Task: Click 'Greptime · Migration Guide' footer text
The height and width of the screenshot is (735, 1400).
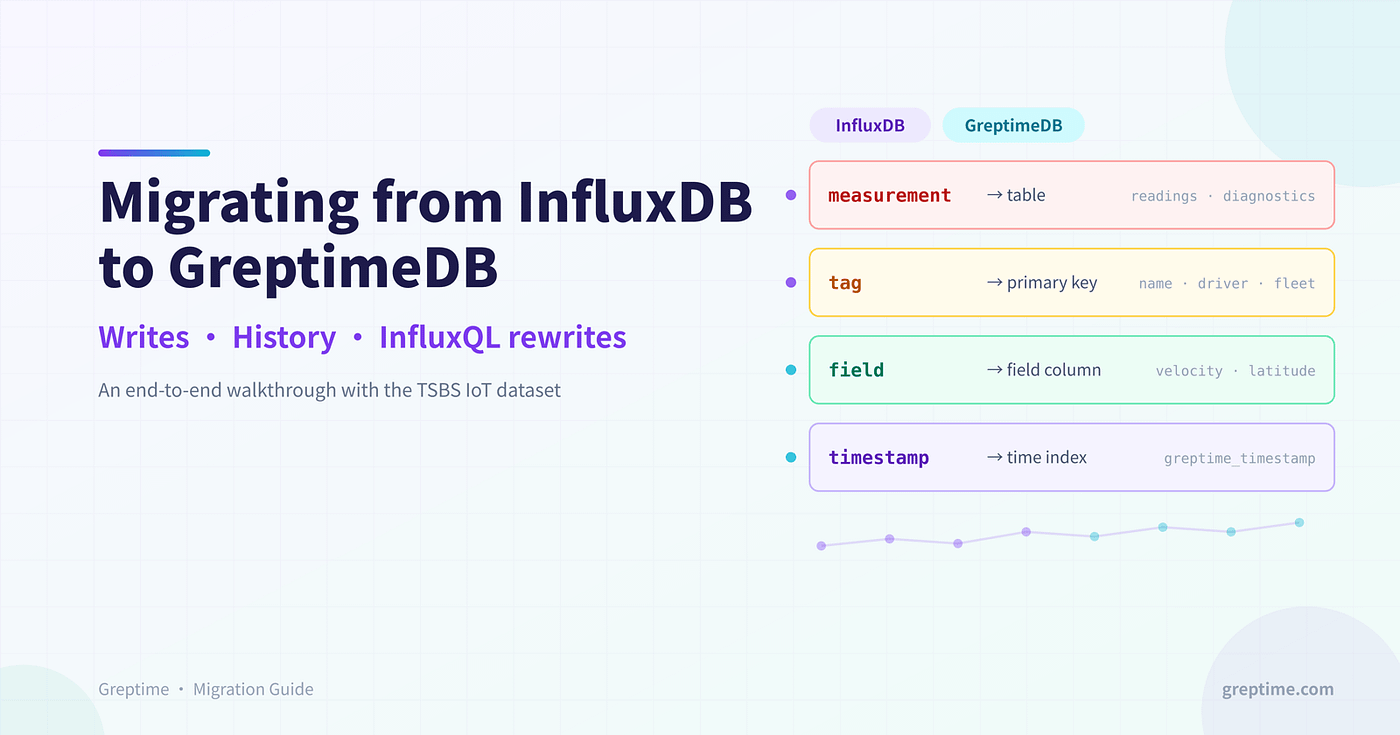Action: pos(206,690)
